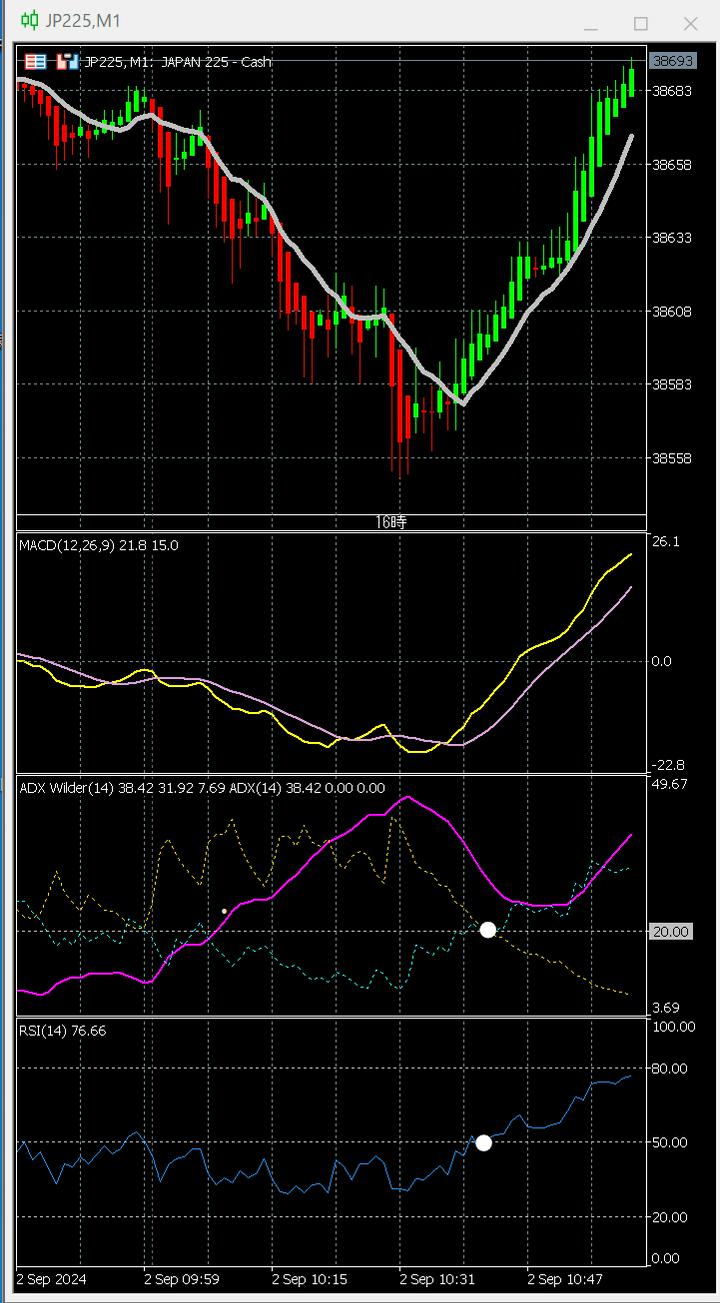Minimize the JP225,M1 chart window
Image resolution: width=720 pixels, height=1303 pixels.
pyautogui.click(x=591, y=23)
